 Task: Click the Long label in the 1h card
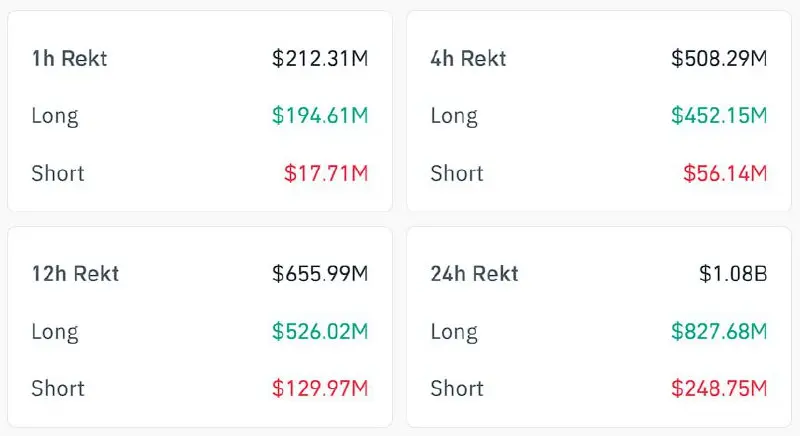tap(54, 115)
